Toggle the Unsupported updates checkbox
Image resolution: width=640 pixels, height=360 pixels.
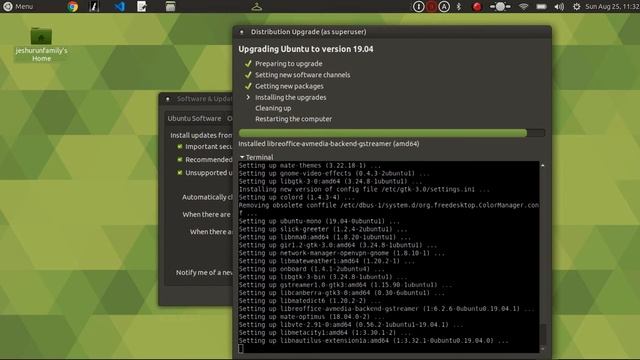[x=180, y=173]
